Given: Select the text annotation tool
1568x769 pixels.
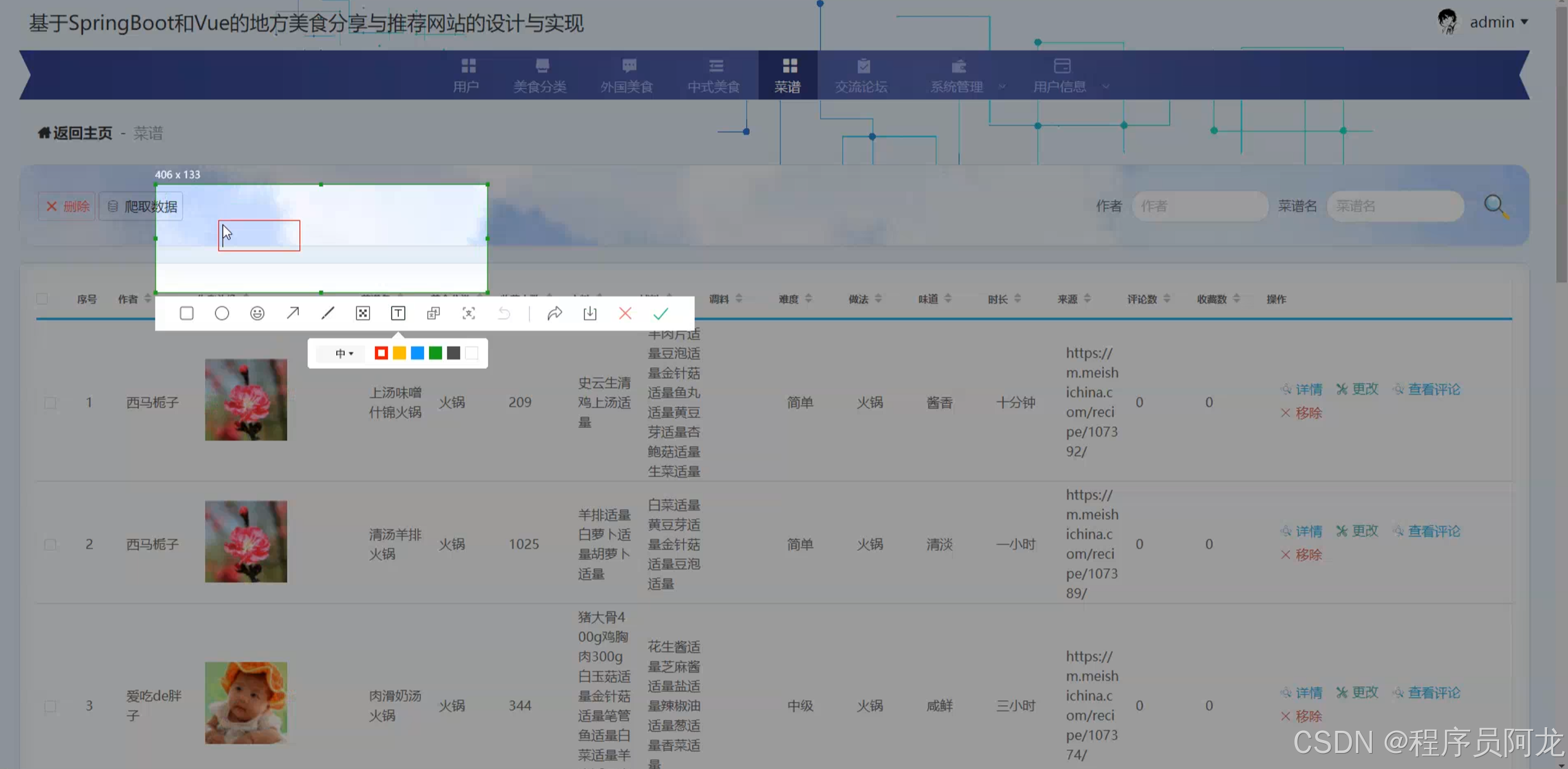Looking at the screenshot, I should (x=398, y=314).
